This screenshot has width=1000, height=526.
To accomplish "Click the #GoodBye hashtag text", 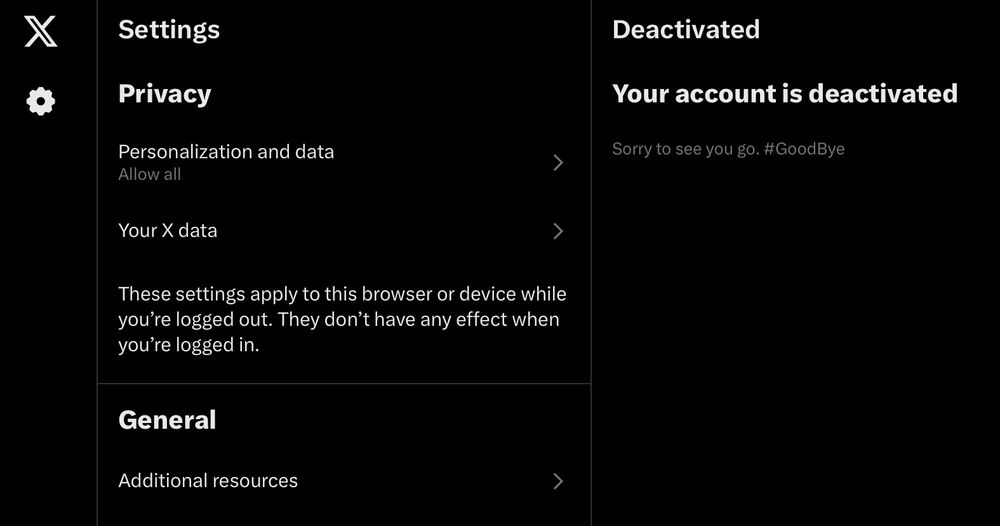I will coord(804,149).
